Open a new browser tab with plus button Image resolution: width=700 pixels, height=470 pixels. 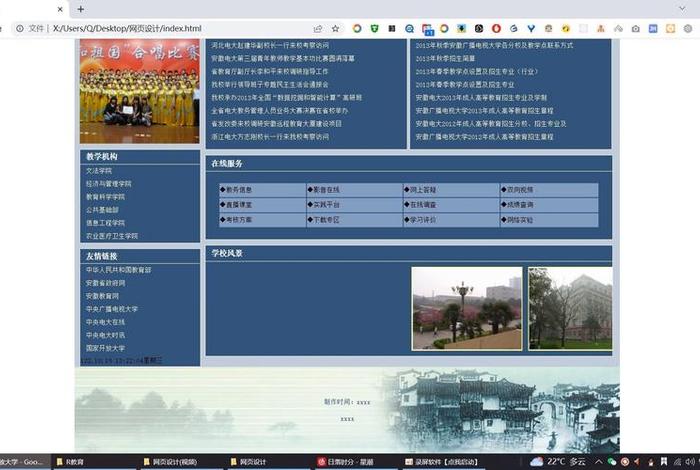coord(80,9)
